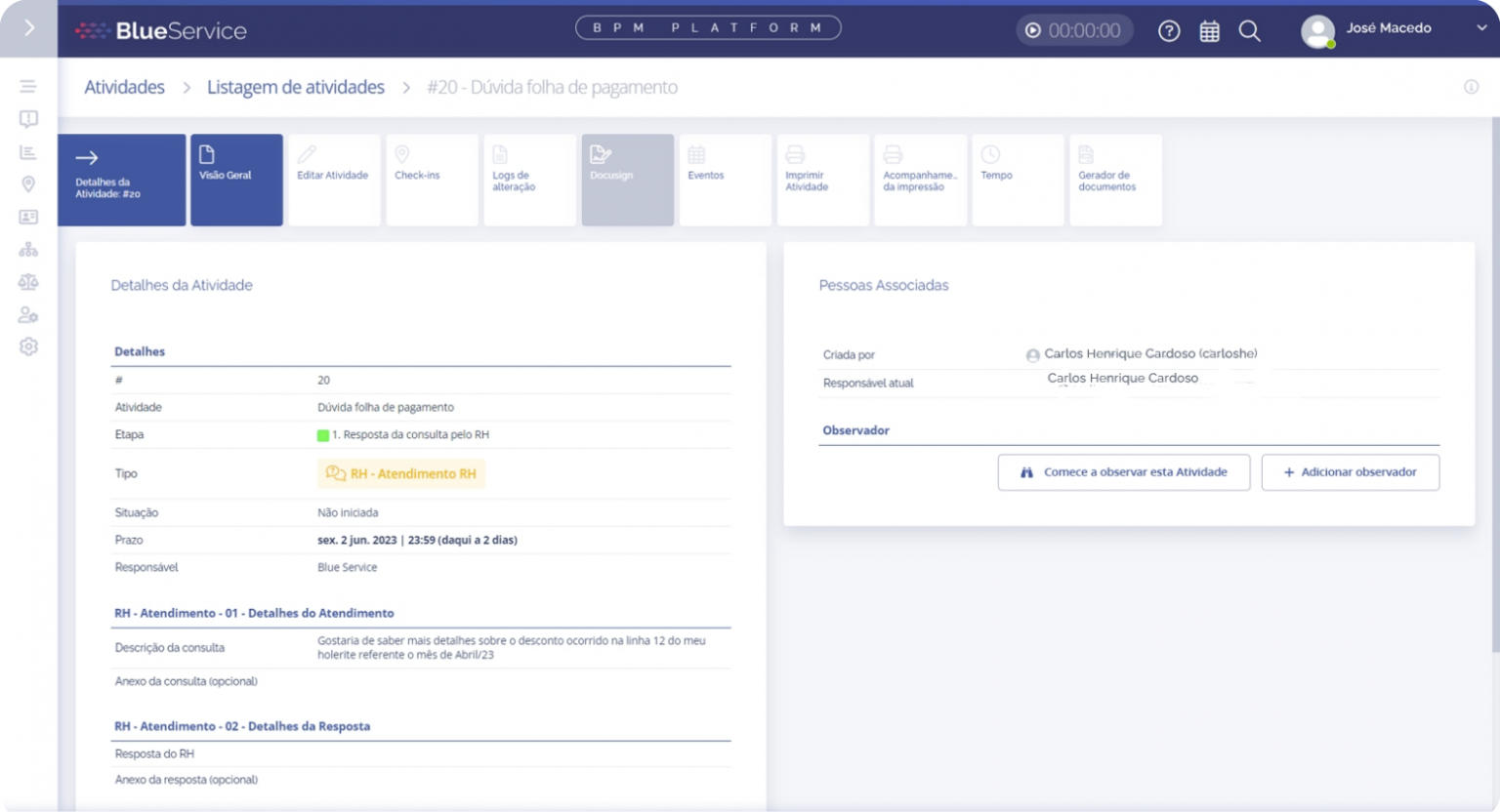The image size is (1500, 812).
Task: Click the green stage indicator square
Action: (x=323, y=435)
